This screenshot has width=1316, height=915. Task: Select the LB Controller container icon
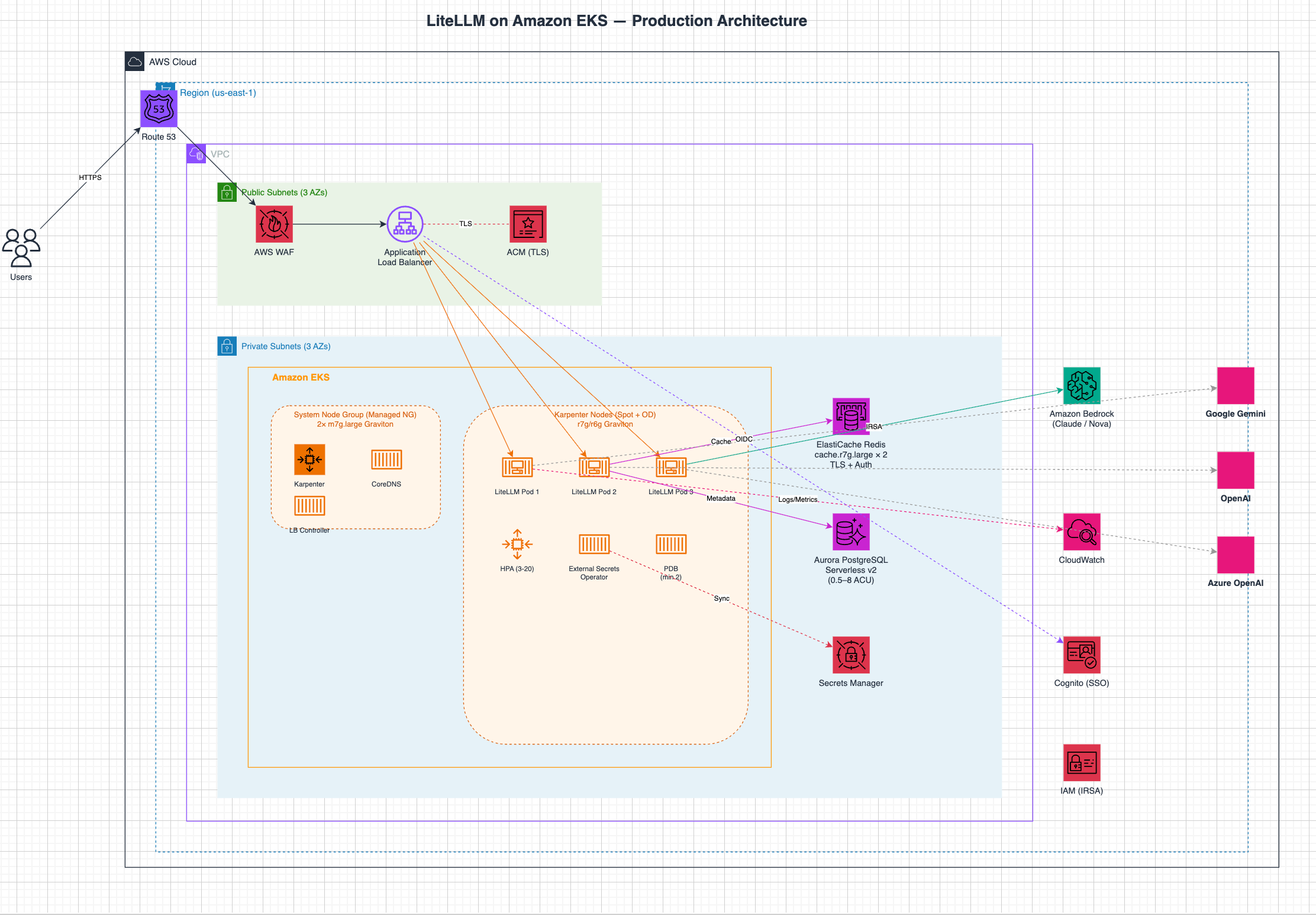click(309, 506)
